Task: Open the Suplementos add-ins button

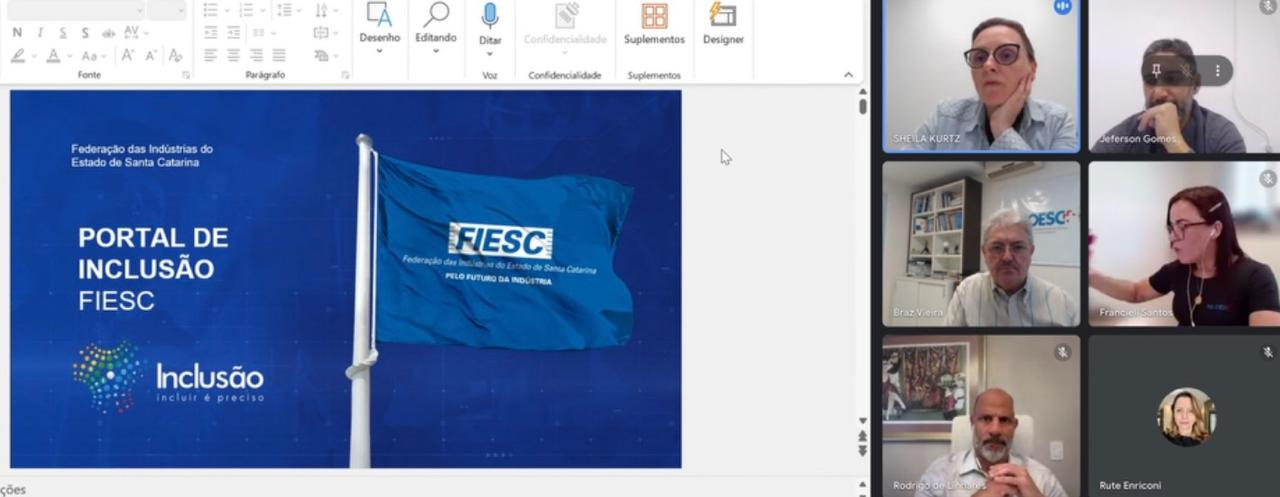Action: (x=654, y=24)
